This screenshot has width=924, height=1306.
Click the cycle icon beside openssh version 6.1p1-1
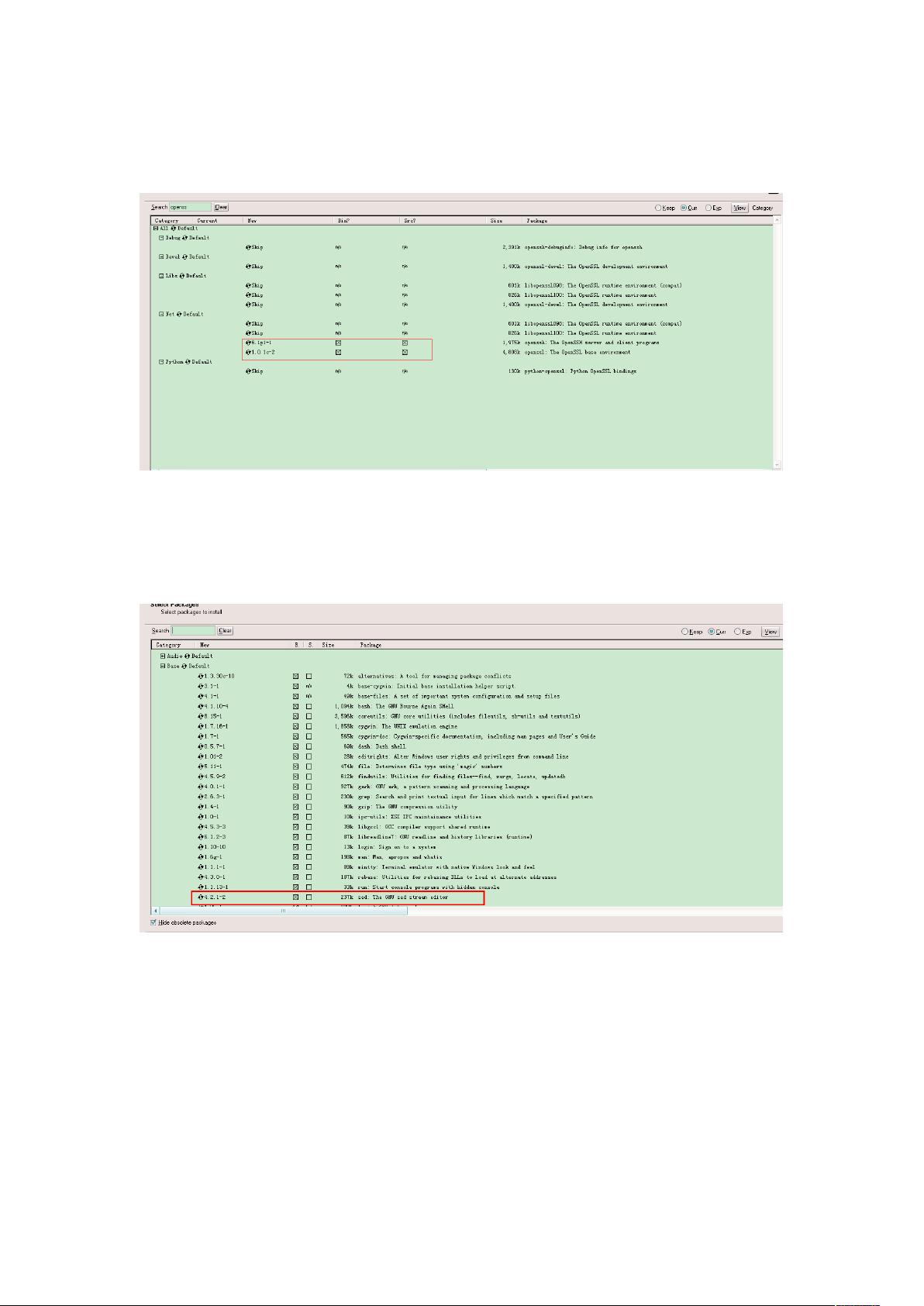[x=248, y=342]
